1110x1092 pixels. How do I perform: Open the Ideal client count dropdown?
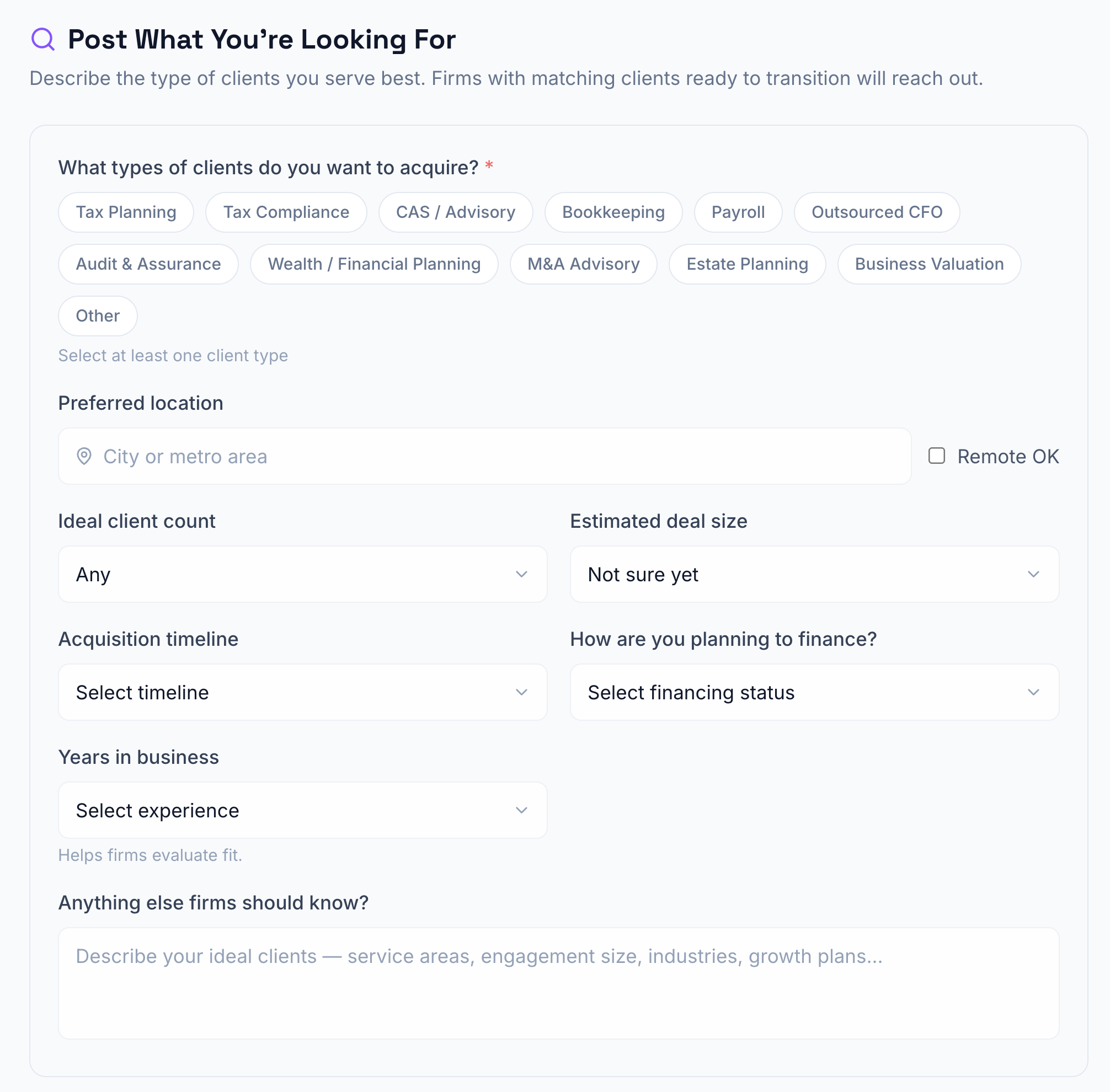302,574
